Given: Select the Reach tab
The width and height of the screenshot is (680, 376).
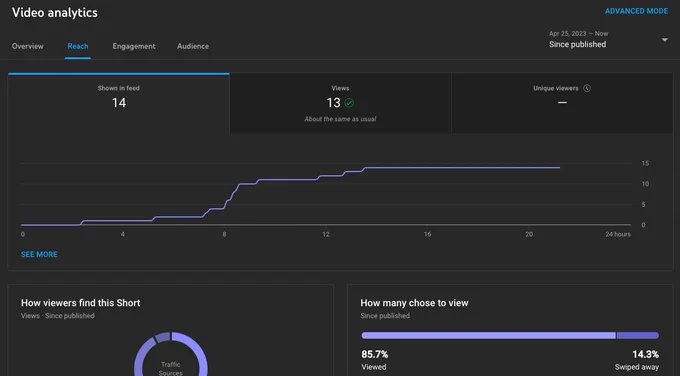Looking at the screenshot, I should 78,46.
